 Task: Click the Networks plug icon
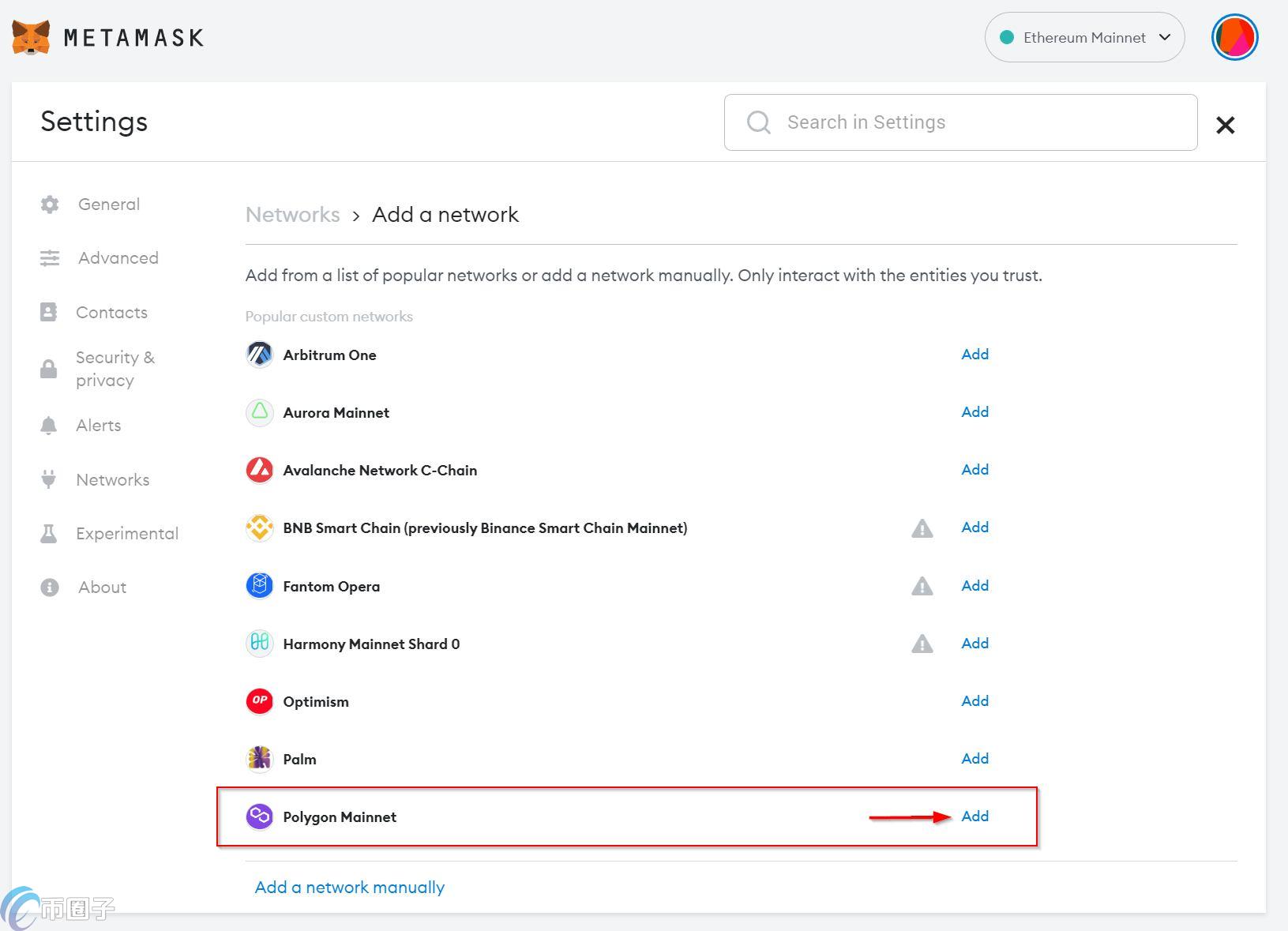pos(48,479)
